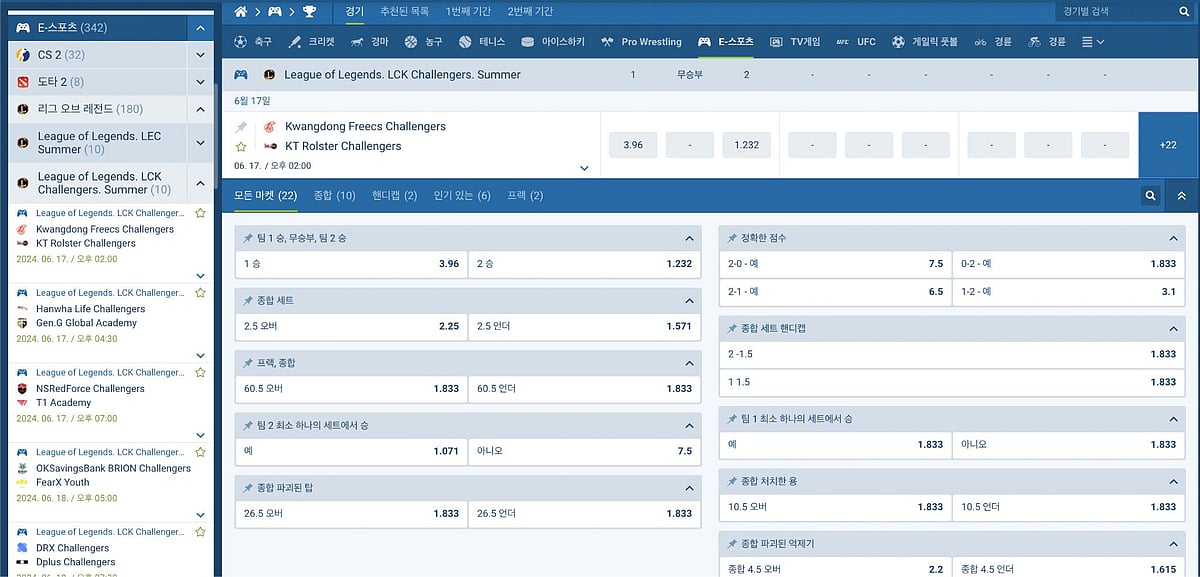
Task: Expand the CS 2 (32) category
Action: 201,55
